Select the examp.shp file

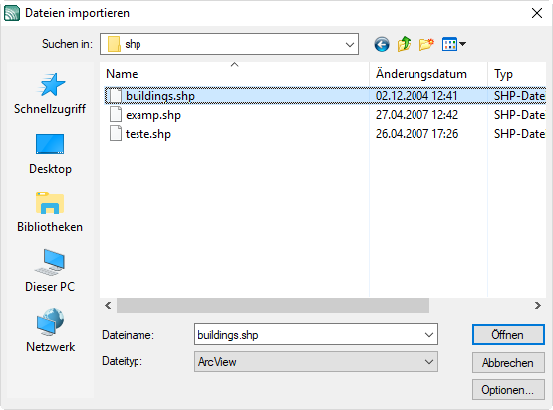pyautogui.click(x=153, y=115)
